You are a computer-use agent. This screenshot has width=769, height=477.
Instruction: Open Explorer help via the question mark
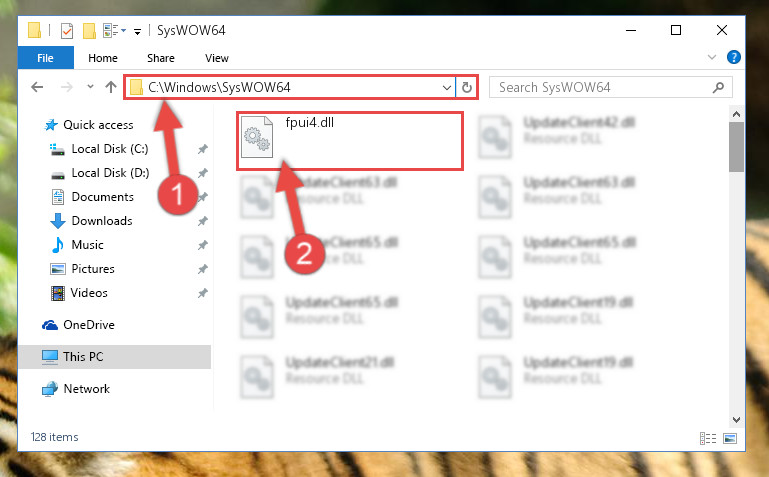click(734, 57)
